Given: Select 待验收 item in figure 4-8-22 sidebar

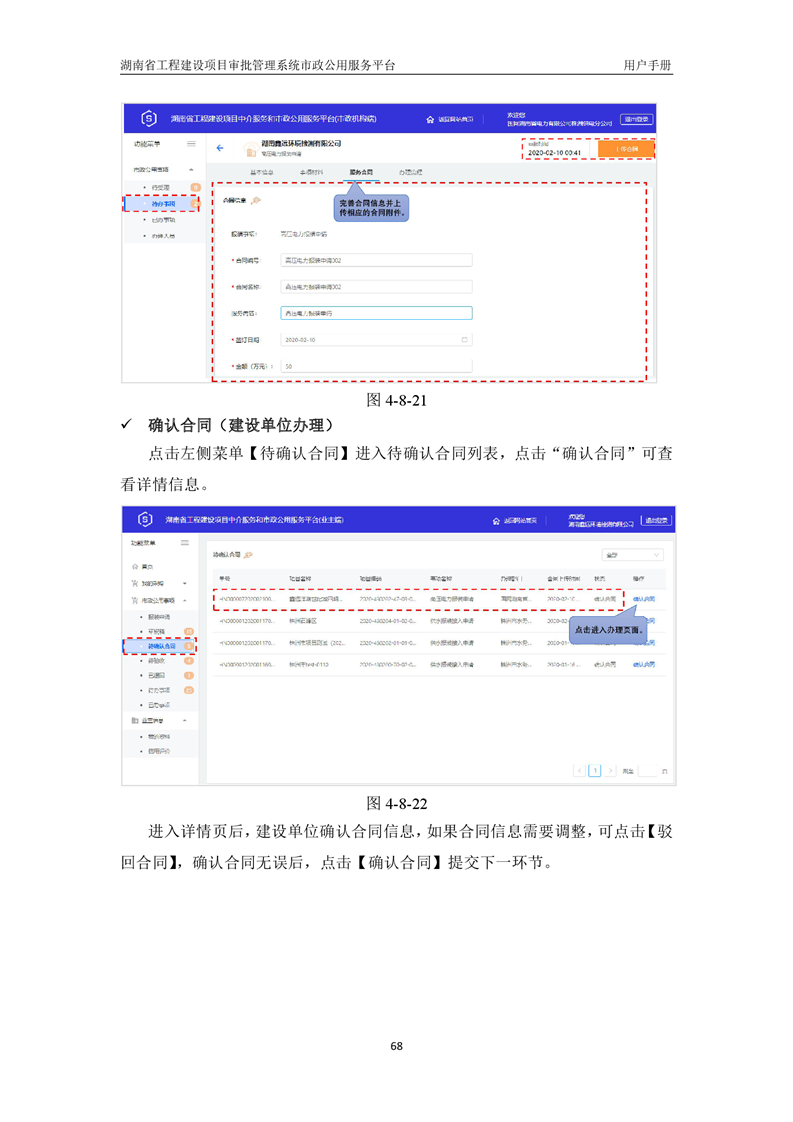Looking at the screenshot, I should tap(157, 661).
